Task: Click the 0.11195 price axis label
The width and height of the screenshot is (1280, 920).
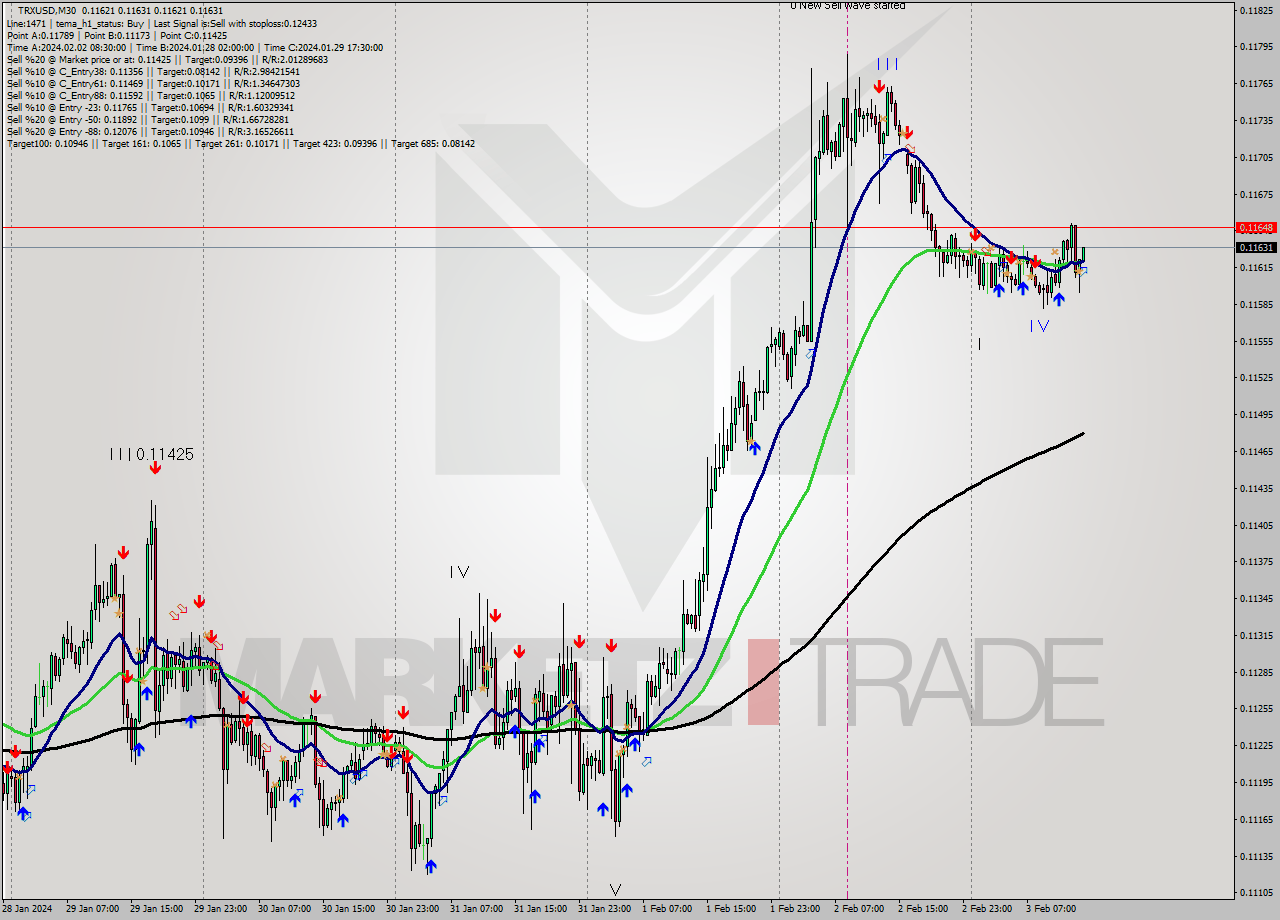Action: coord(1256,783)
